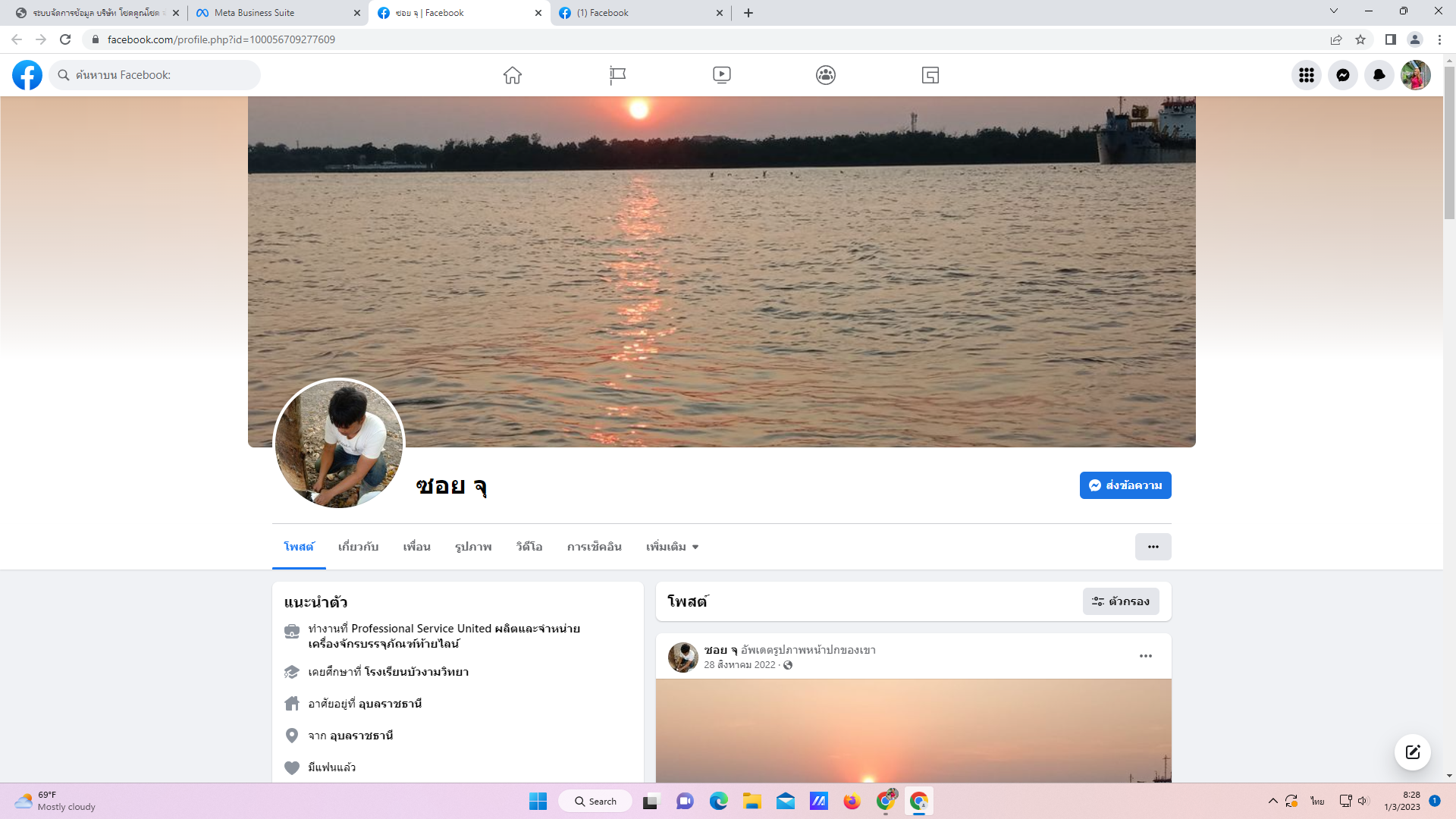This screenshot has height=819, width=1456.
Task: Open the post's three-dot options menu
Action: pos(1145,656)
